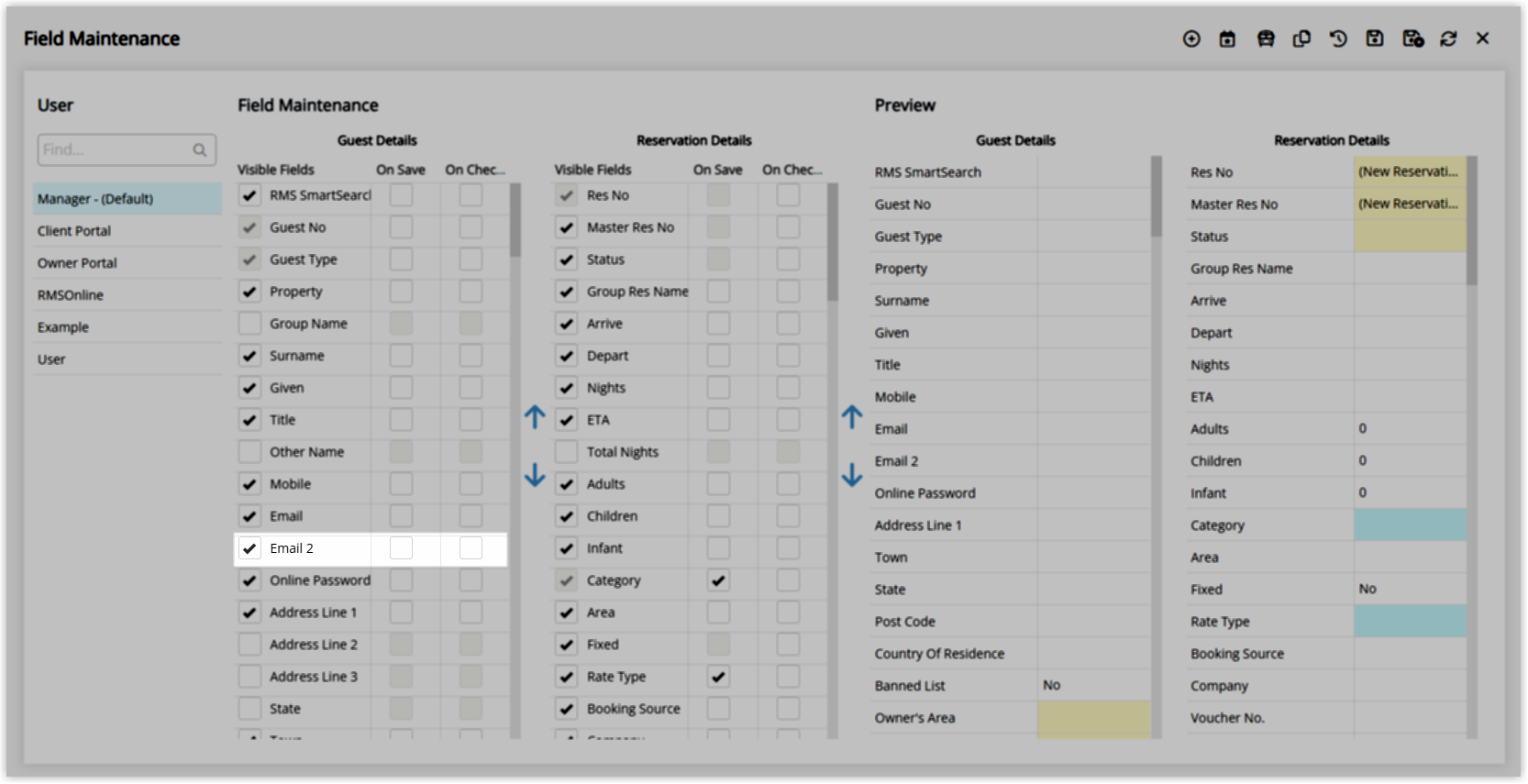Click the Guest Details move-down arrow

[x=535, y=475]
